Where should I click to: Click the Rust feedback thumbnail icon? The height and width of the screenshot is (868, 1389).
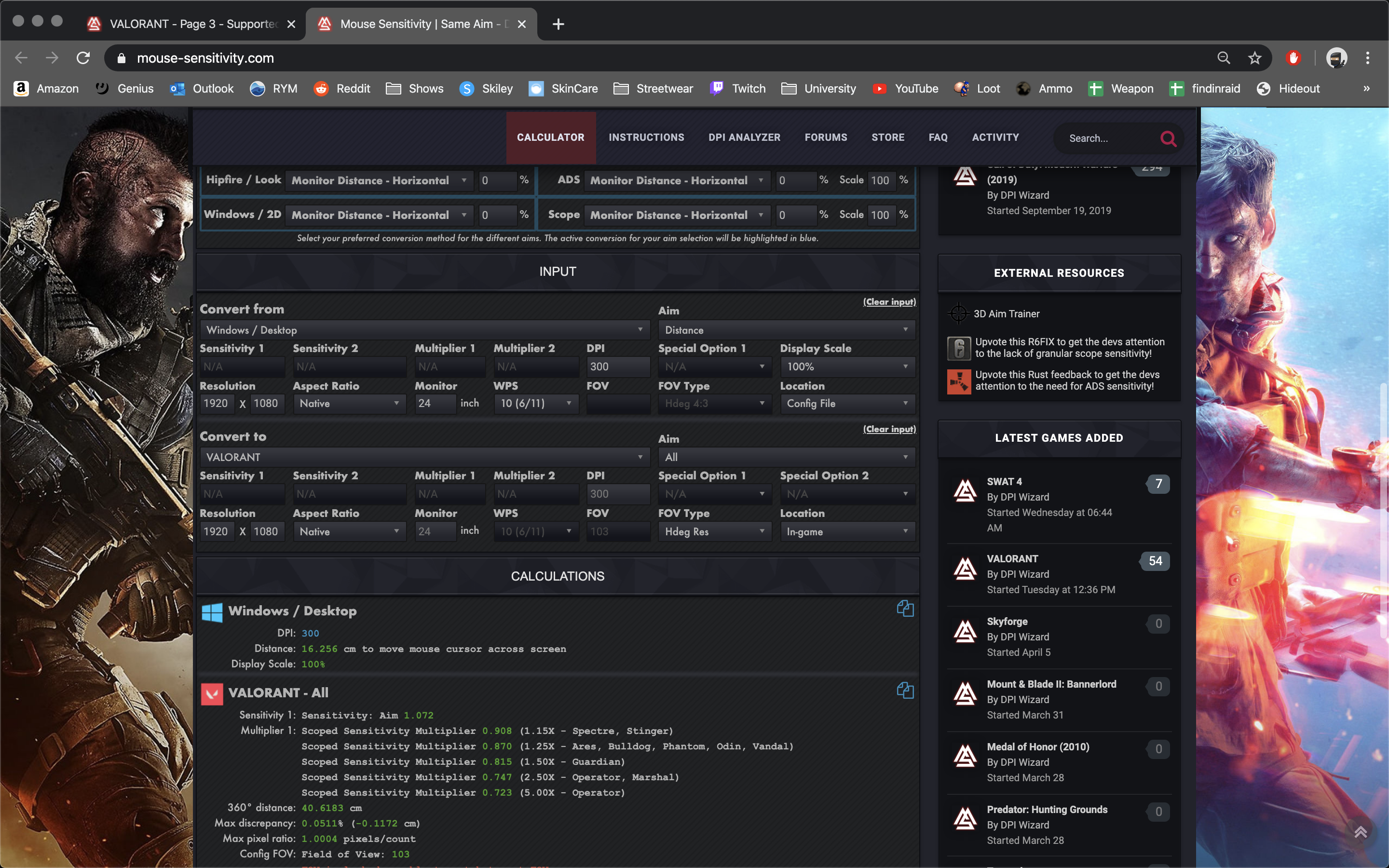958,381
